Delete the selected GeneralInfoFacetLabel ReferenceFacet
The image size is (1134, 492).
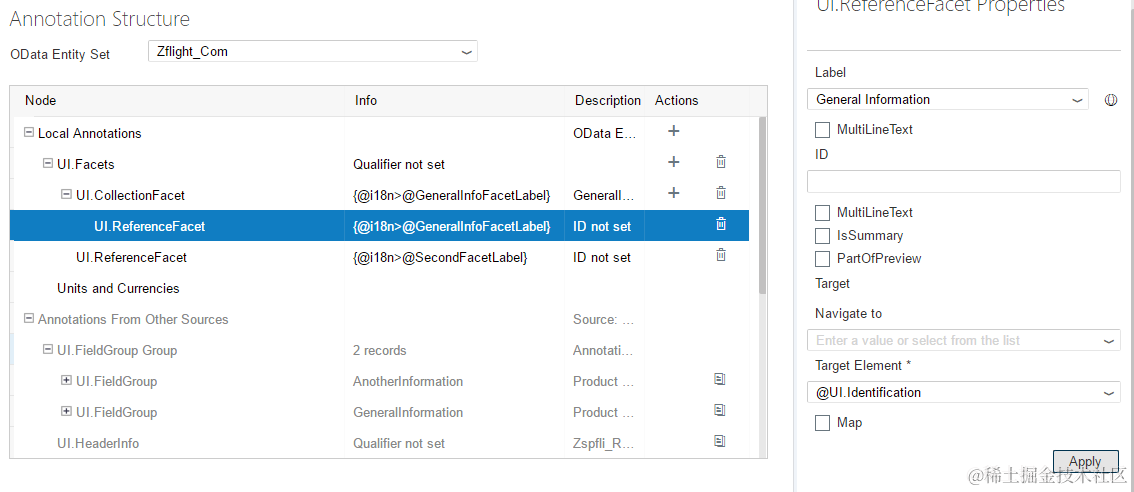pyautogui.click(x=720, y=224)
